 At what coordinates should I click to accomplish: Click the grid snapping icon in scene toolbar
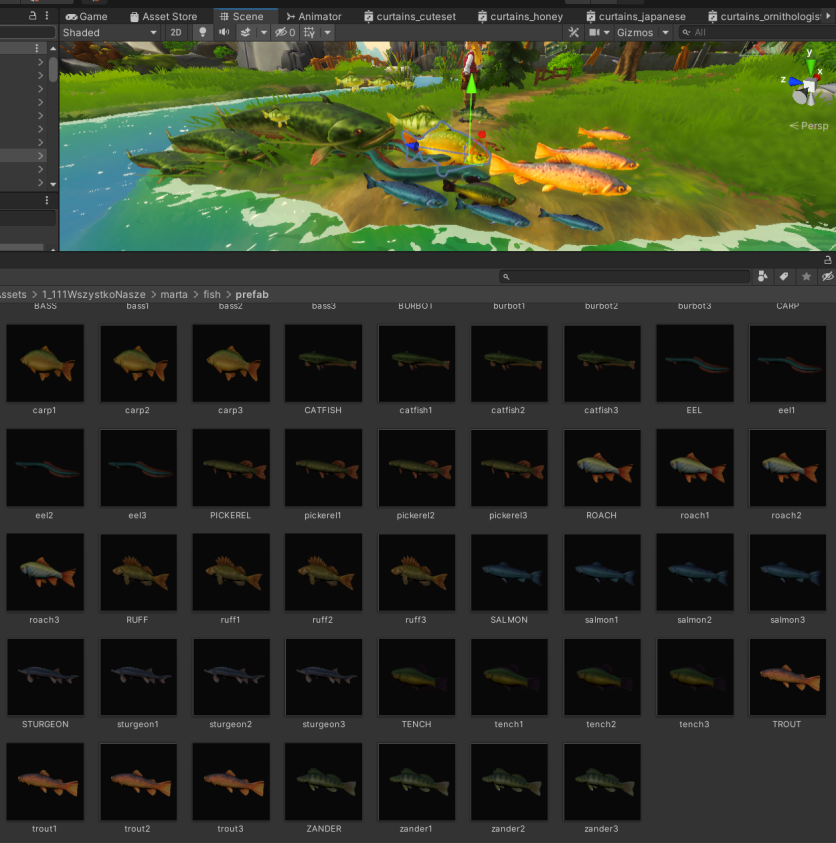(309, 33)
